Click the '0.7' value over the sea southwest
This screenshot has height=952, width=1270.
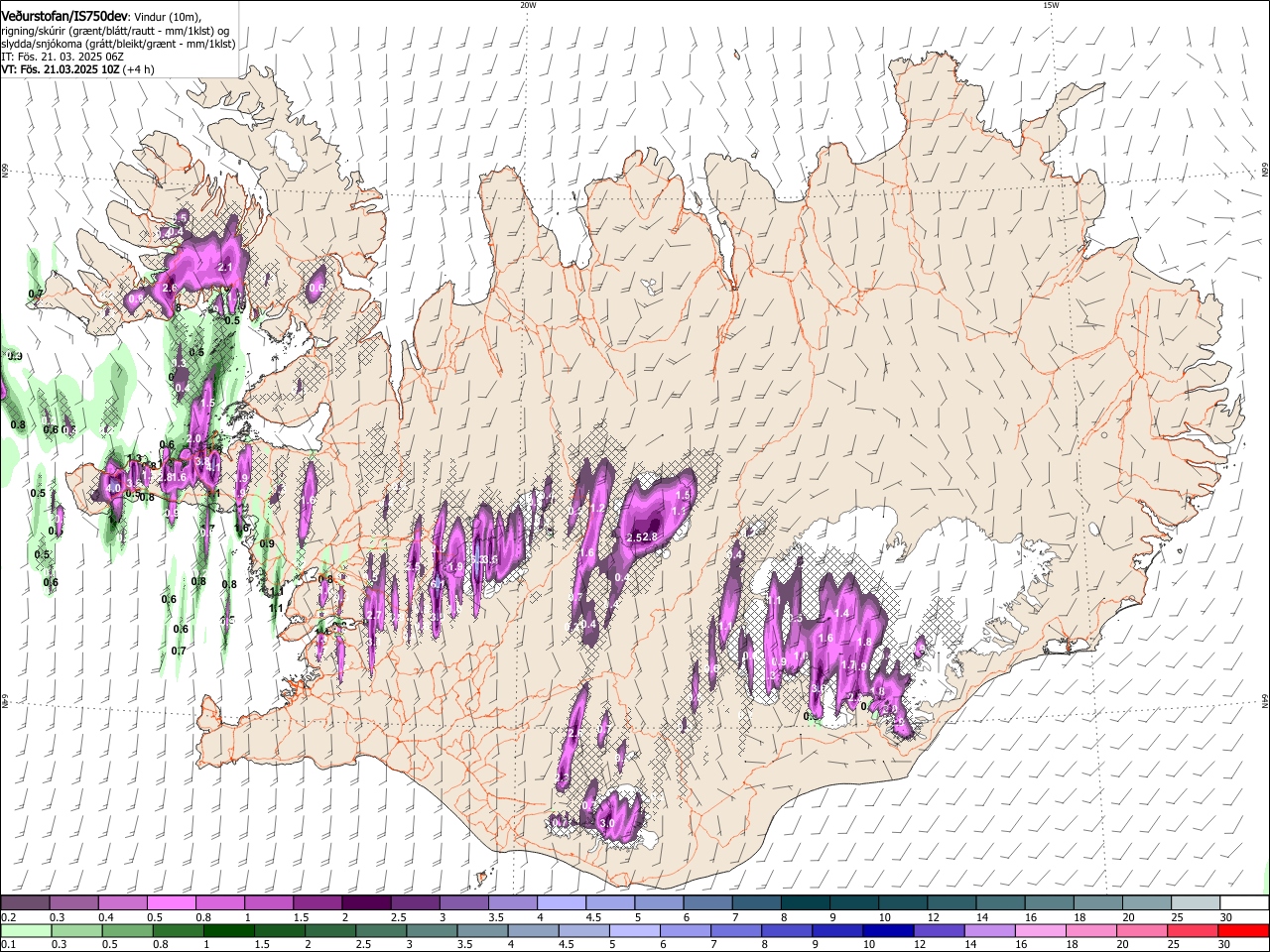pos(179,652)
